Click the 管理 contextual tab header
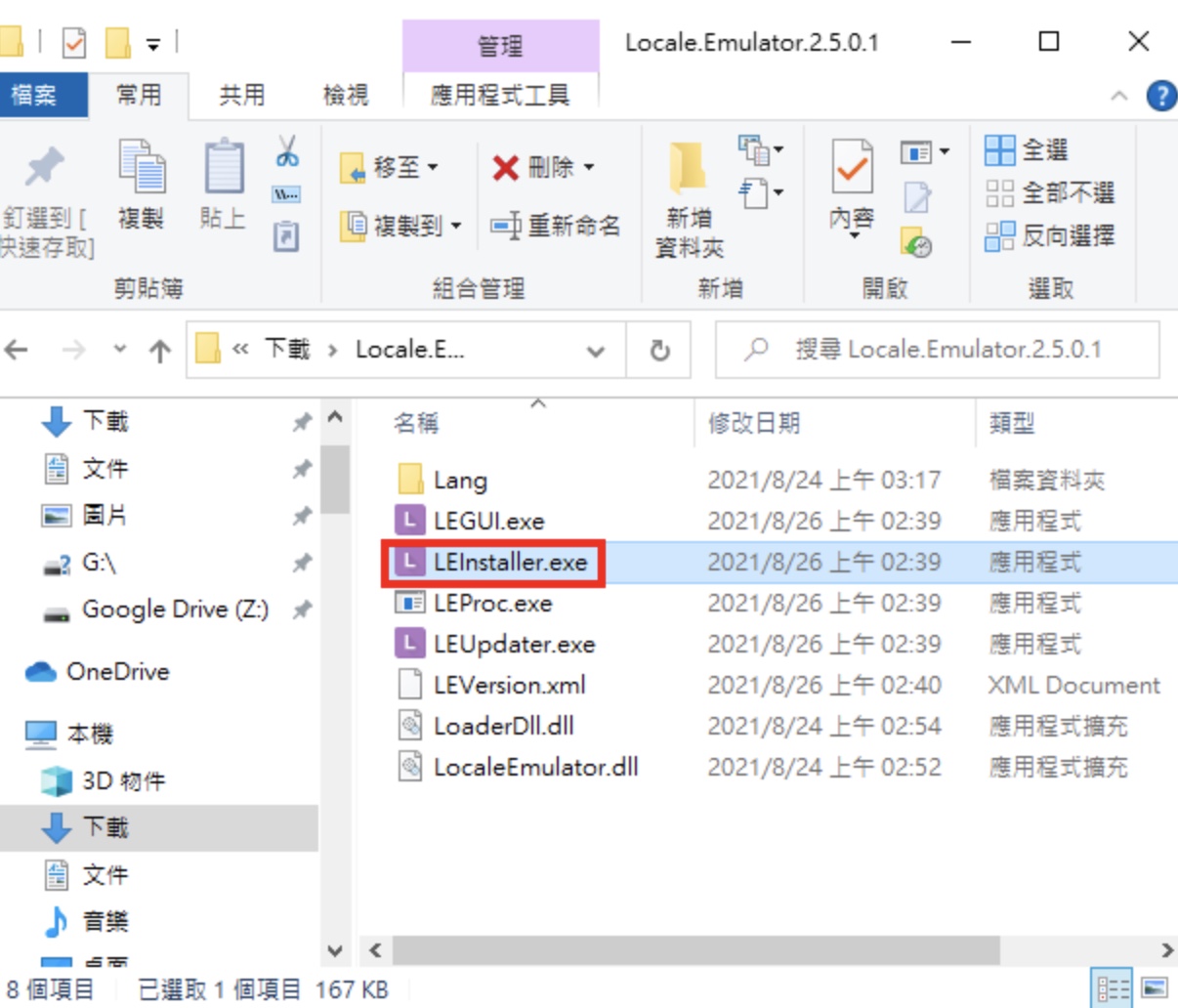Screen dimensions: 1178x1008 pyautogui.click(x=500, y=46)
